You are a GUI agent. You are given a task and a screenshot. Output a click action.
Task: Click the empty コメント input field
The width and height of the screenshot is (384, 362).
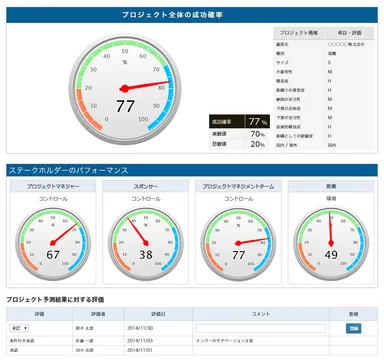[261, 328]
